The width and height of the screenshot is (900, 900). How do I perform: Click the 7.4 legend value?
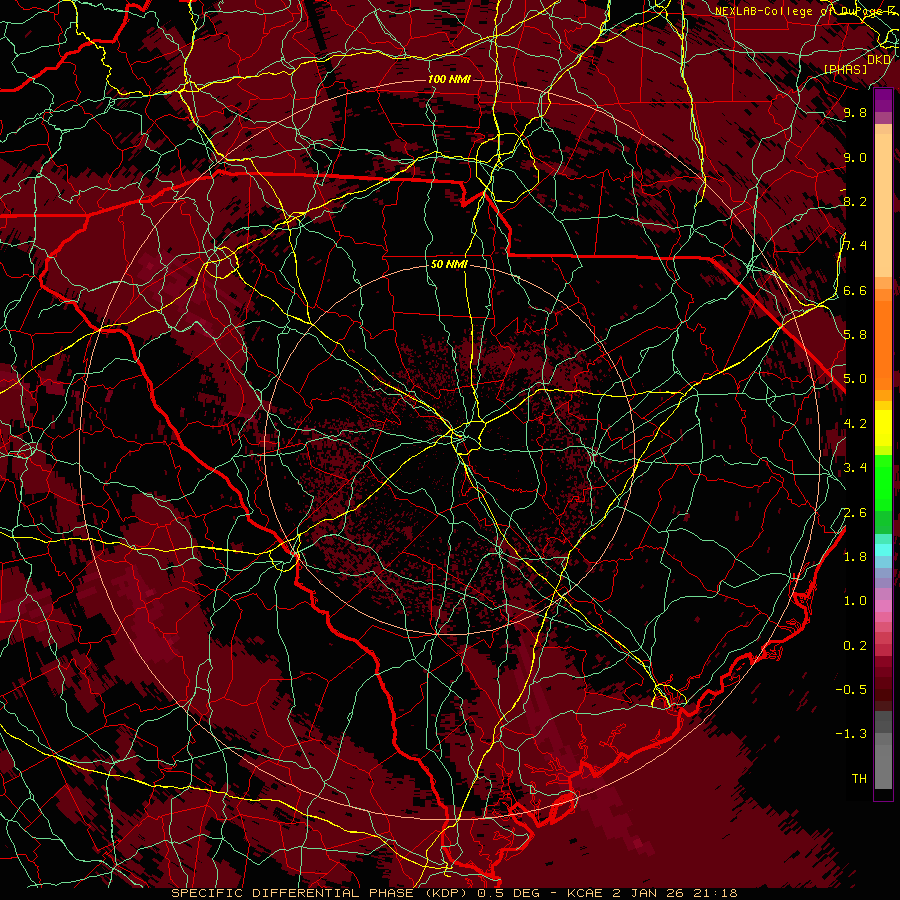[x=855, y=246]
